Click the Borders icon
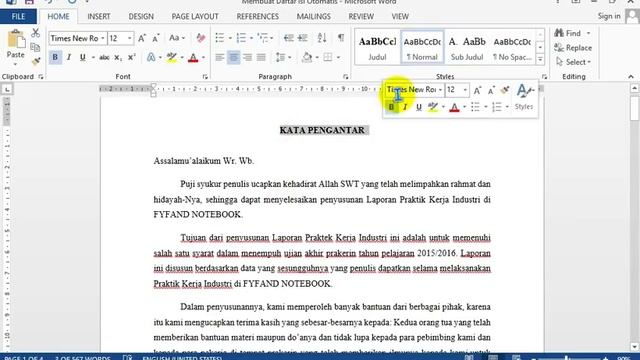The width and height of the screenshot is (640, 360). tap(328, 58)
